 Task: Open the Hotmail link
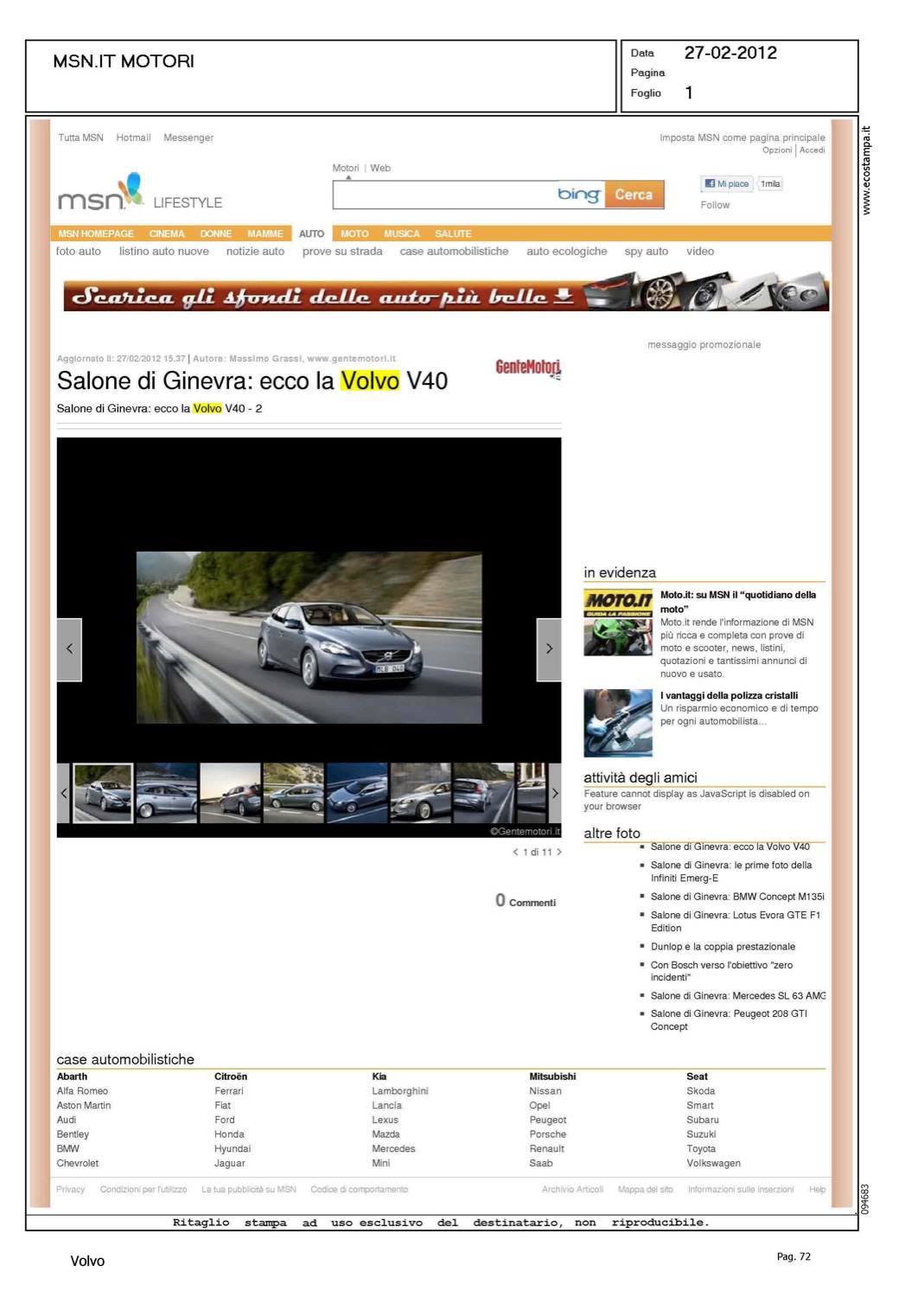(133, 137)
